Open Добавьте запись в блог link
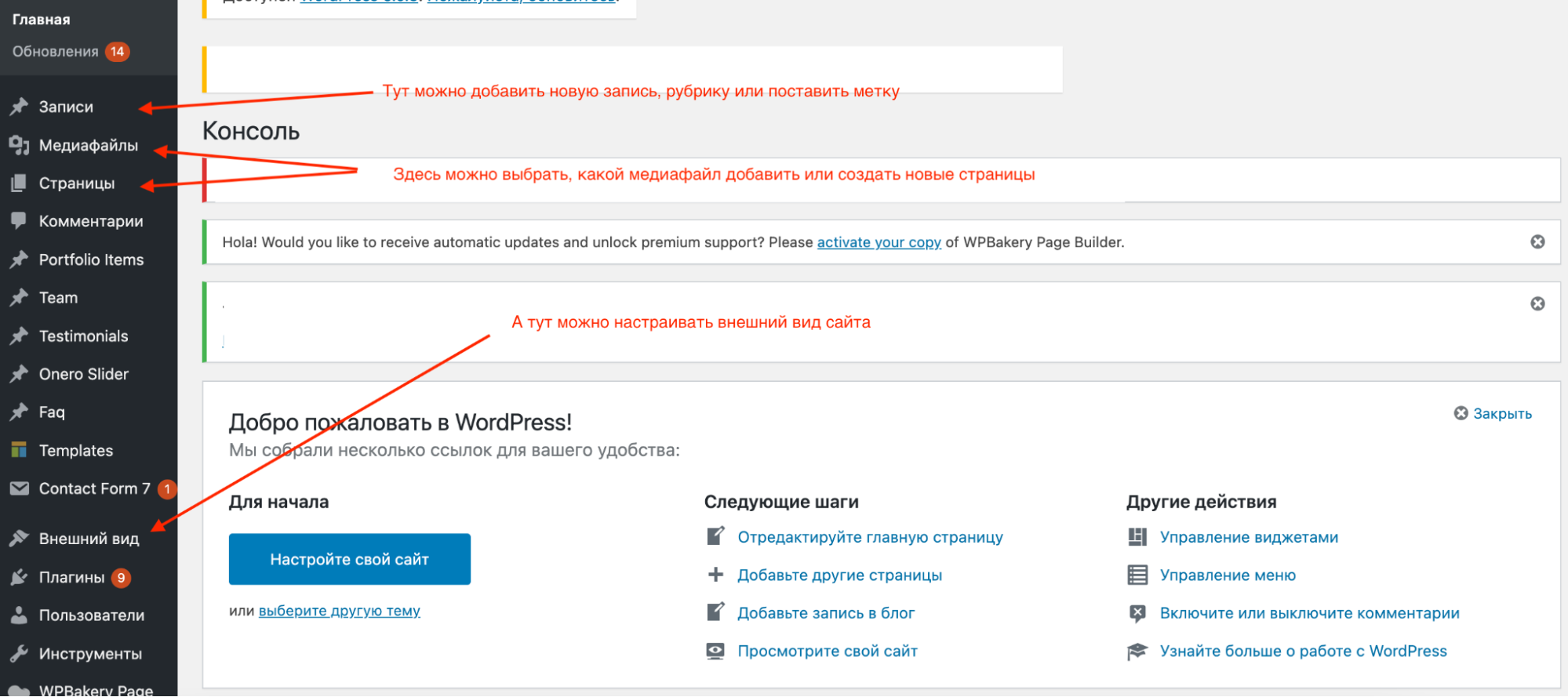 pos(827,613)
